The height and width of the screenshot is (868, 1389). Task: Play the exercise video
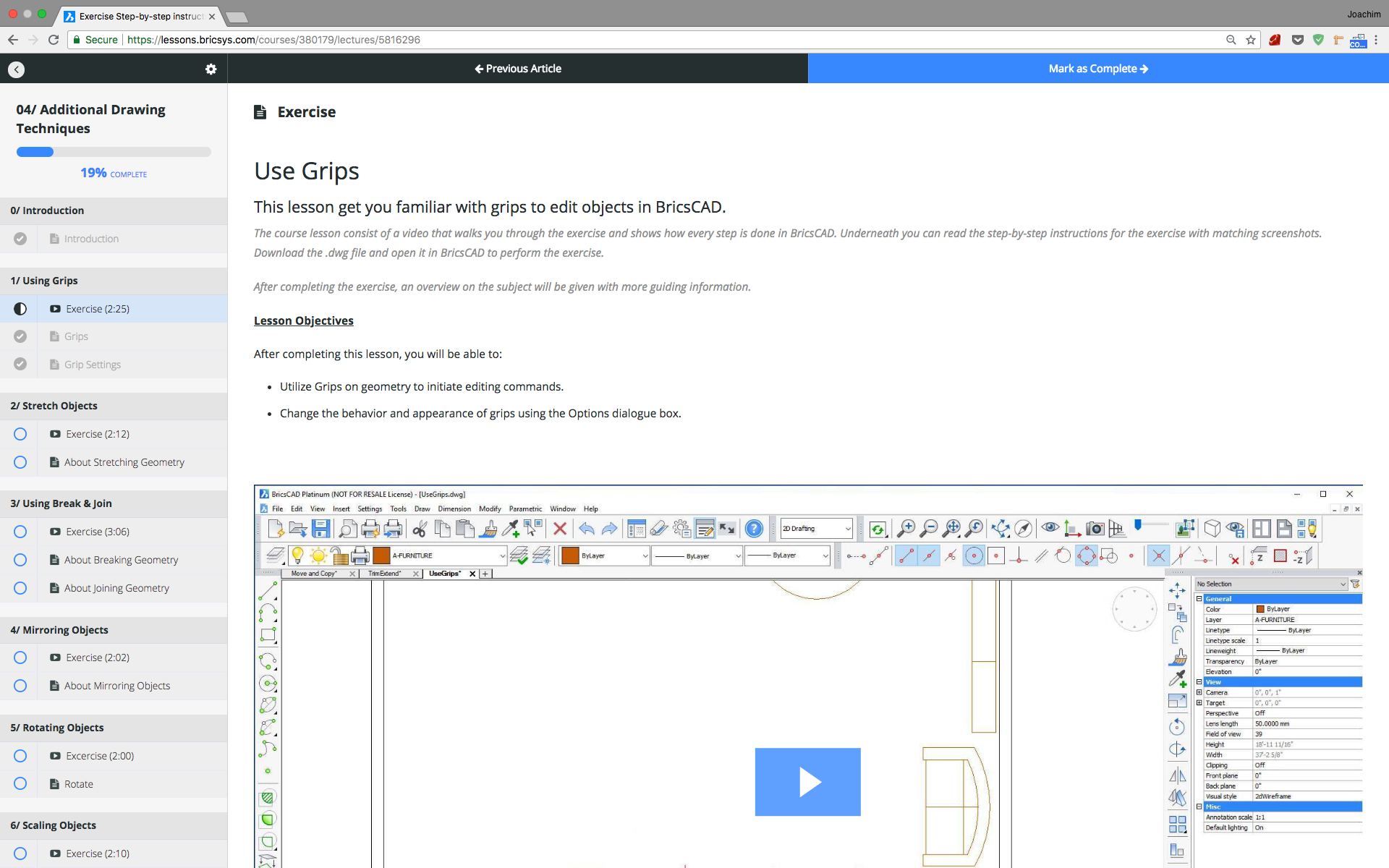pos(808,782)
